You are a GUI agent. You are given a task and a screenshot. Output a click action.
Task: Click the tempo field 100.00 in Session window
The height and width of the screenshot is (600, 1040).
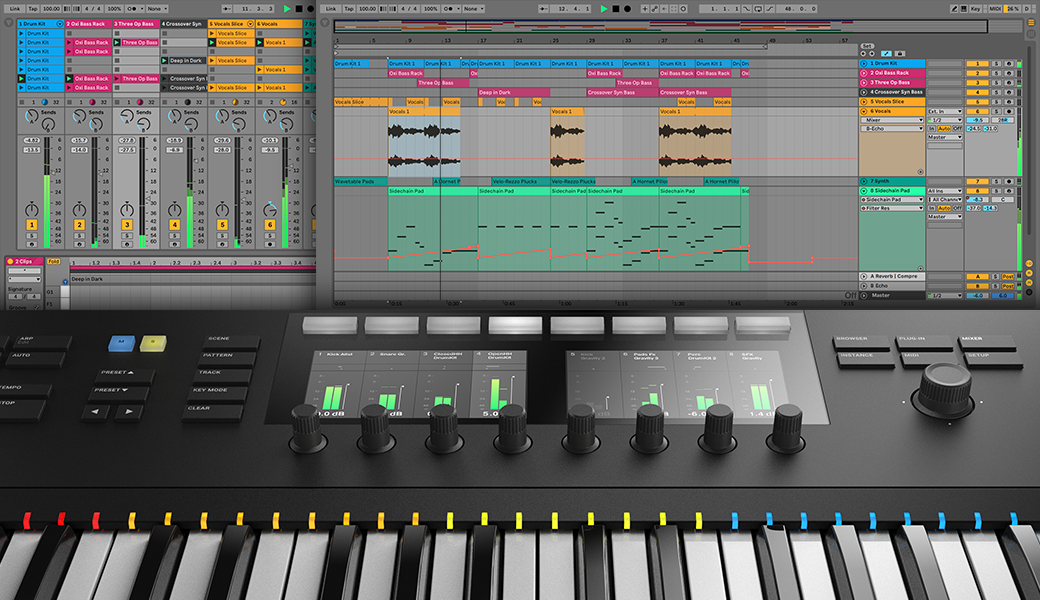(51, 9)
